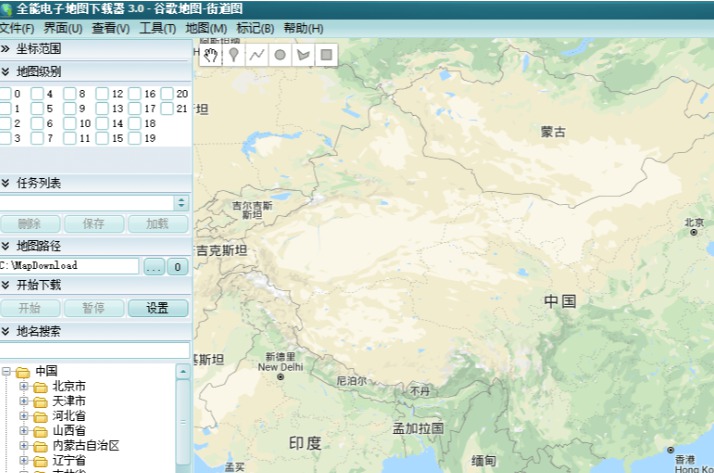
Task: Collapse the 任务列表 panel
Action: 5,183
